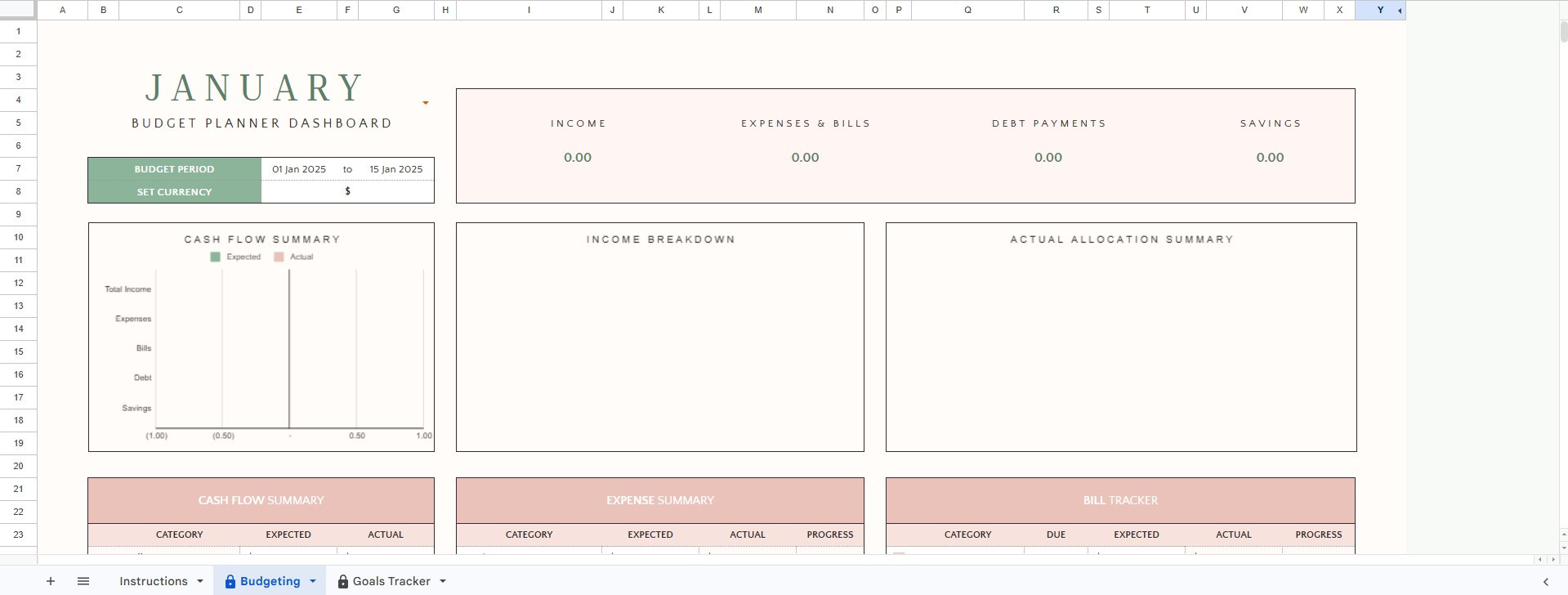
Task: Click the horizontal scroll left arrow
Action: click(1541, 559)
